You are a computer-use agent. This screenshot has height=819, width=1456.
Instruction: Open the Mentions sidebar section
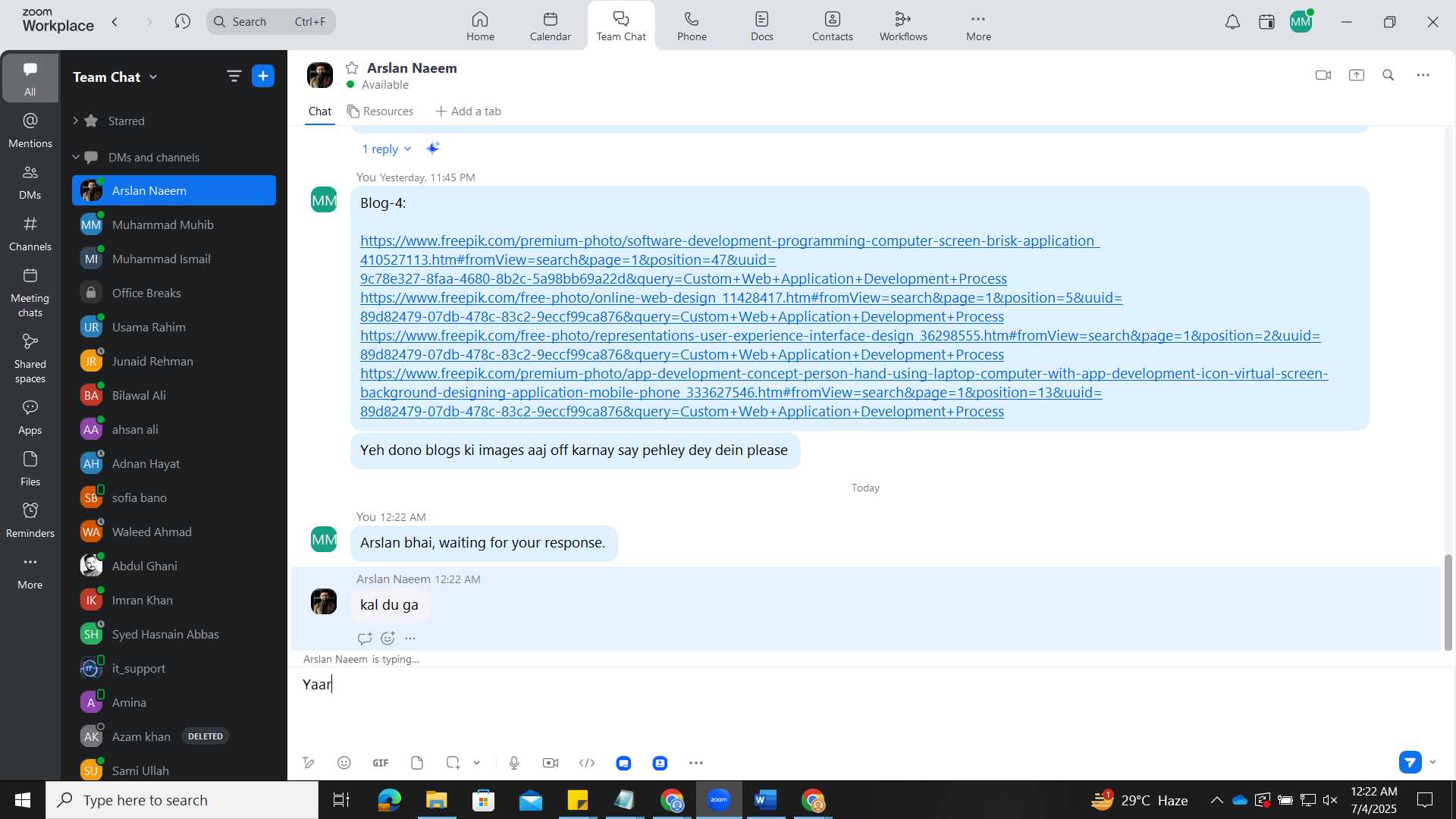30,130
